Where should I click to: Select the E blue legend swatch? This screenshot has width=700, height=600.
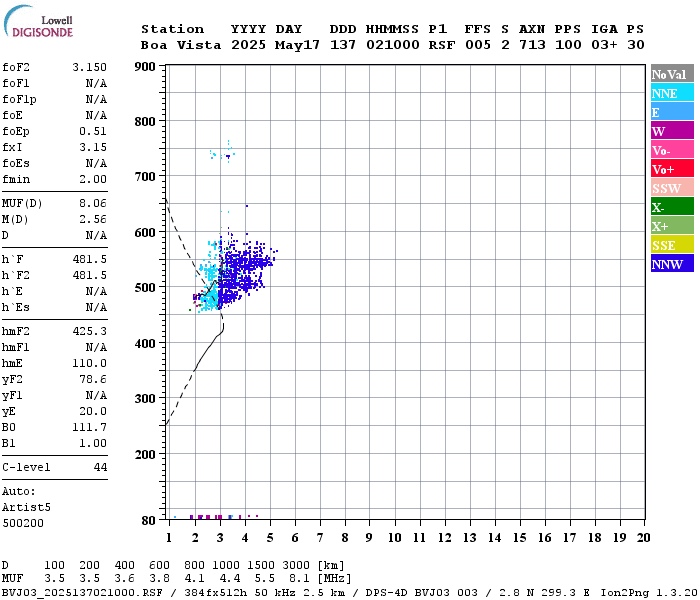pyautogui.click(x=672, y=112)
